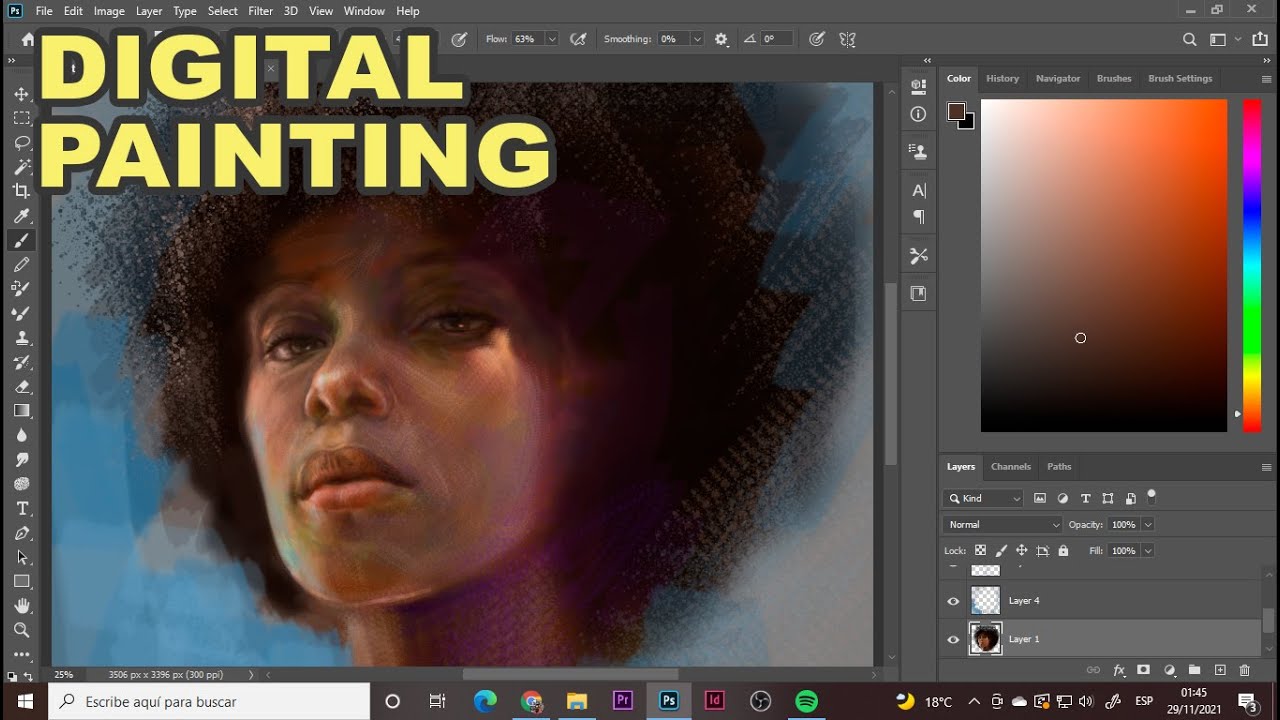Activate the Zoom tool
The height and width of the screenshot is (720, 1280).
pyautogui.click(x=21, y=630)
